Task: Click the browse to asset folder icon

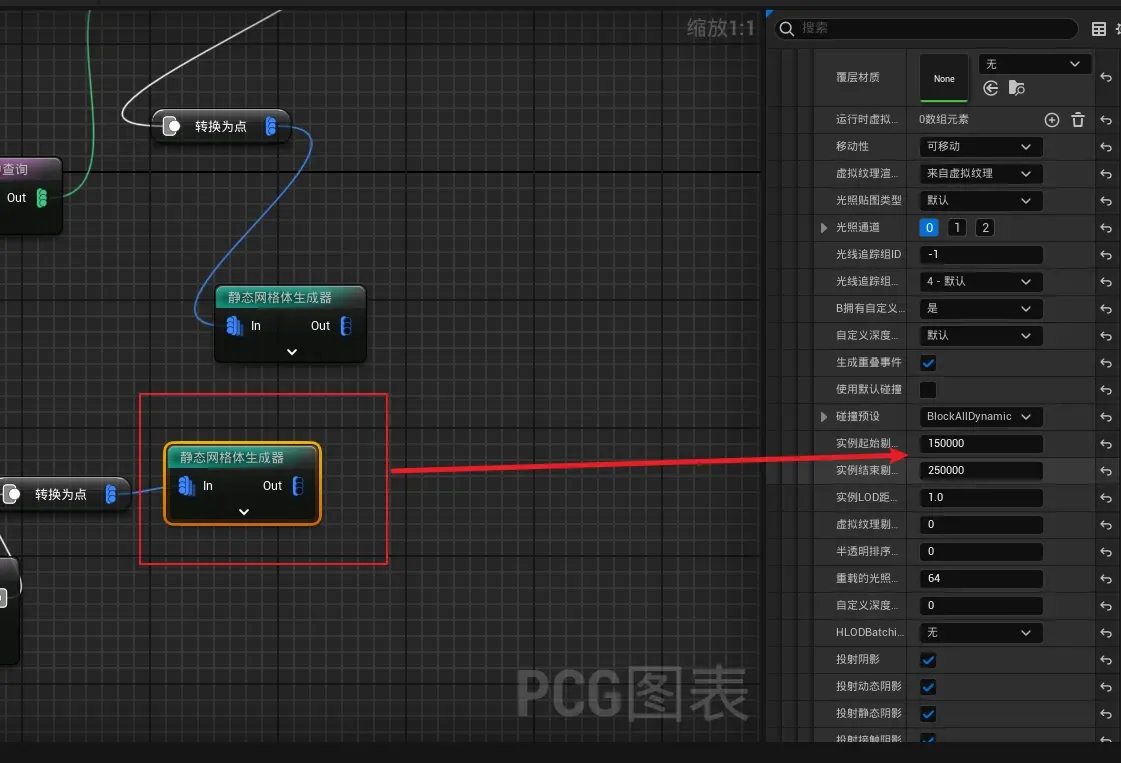Action: point(1017,88)
